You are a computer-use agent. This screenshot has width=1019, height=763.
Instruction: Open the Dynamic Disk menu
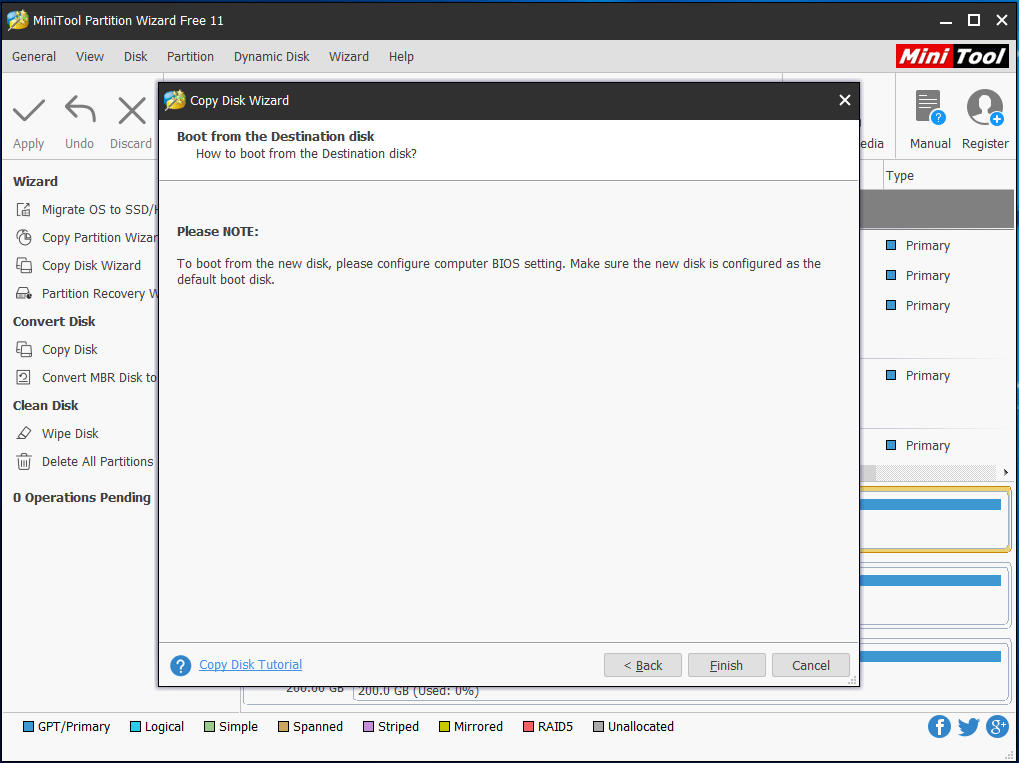click(x=272, y=57)
